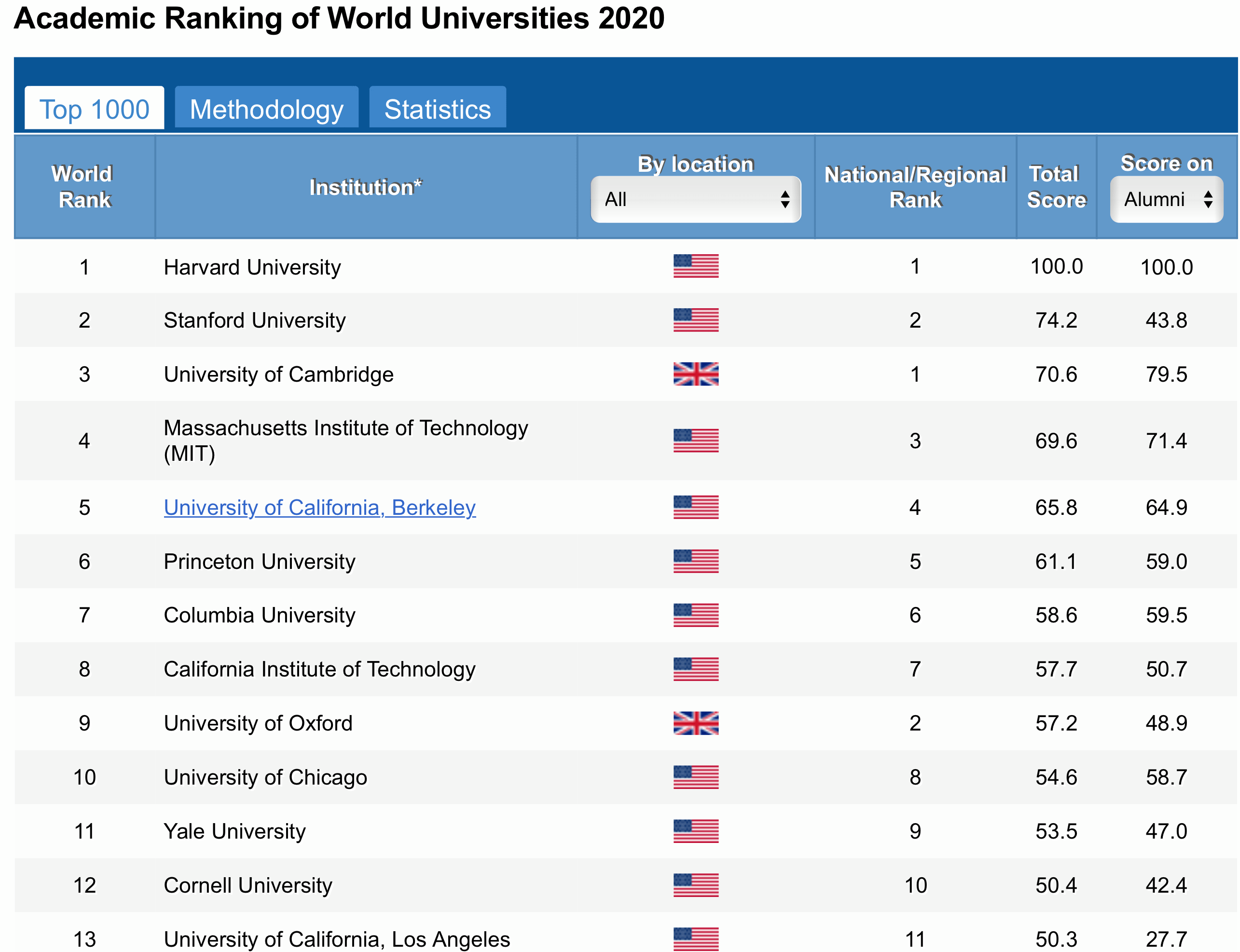Open the By location dropdown set to All
Image resolution: width=1240 pixels, height=952 pixels.
coord(695,199)
